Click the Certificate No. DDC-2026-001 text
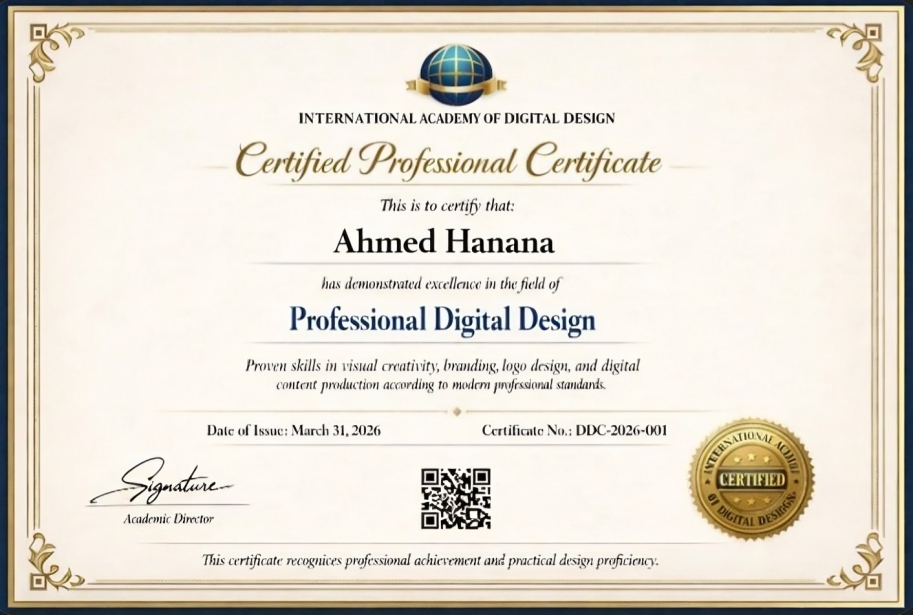Viewport: 913px width, 615px height. pos(574,431)
